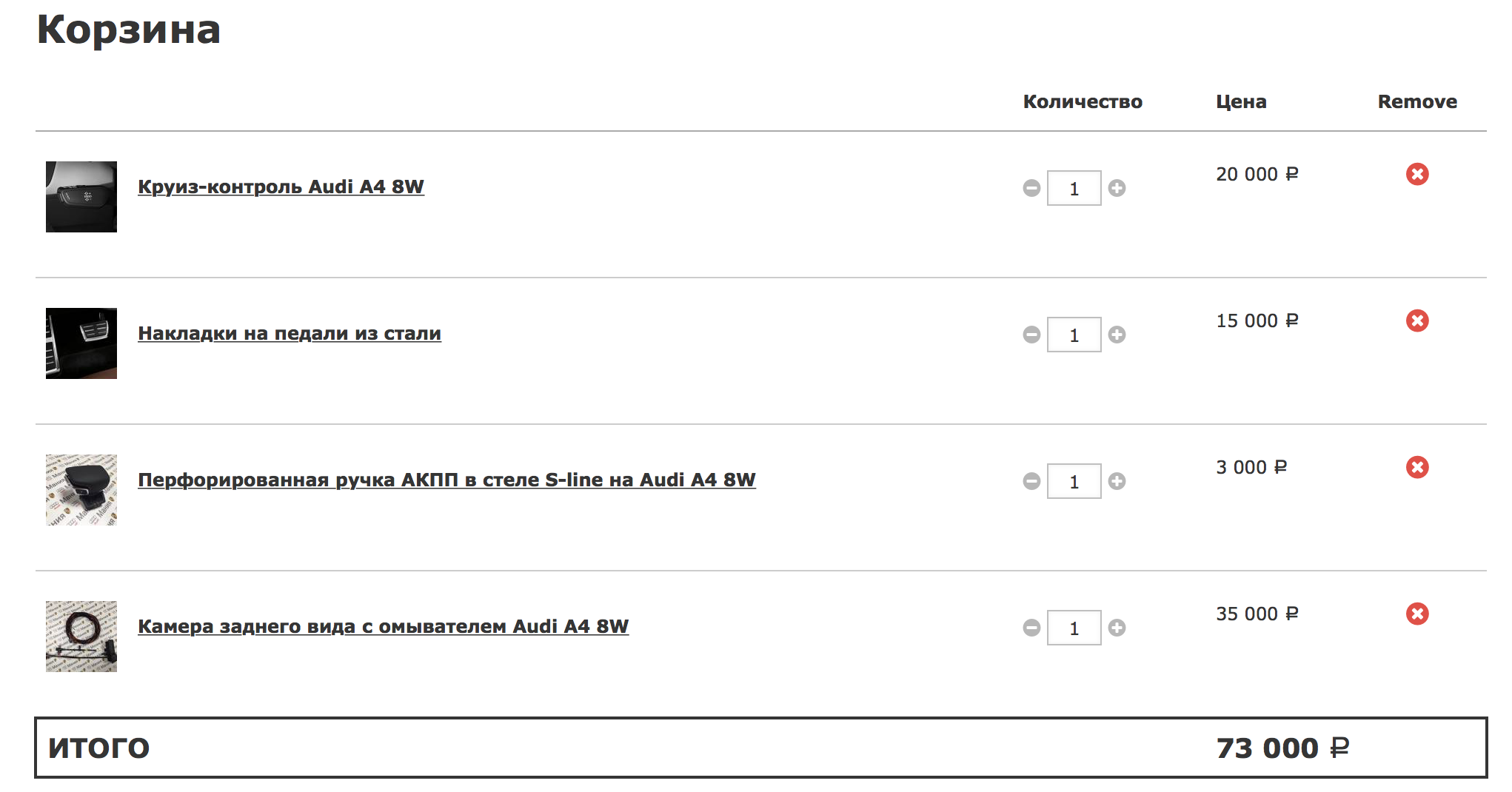Add one more Камера заднего вида
This screenshot has width=1512, height=792.
[1117, 628]
